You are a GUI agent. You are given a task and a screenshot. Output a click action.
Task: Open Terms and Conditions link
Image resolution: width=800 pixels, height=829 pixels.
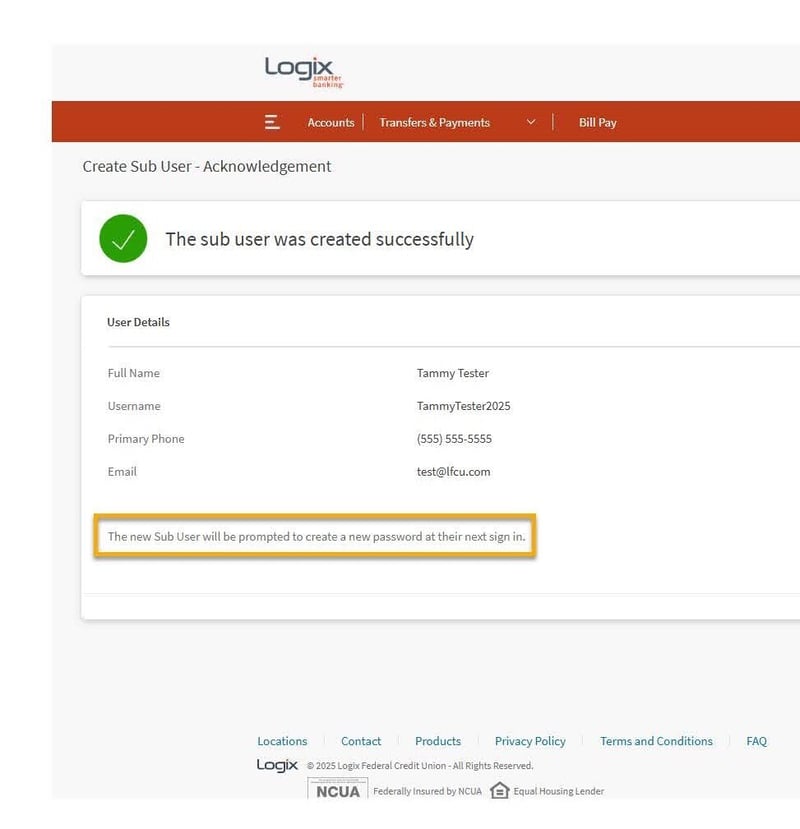[656, 741]
